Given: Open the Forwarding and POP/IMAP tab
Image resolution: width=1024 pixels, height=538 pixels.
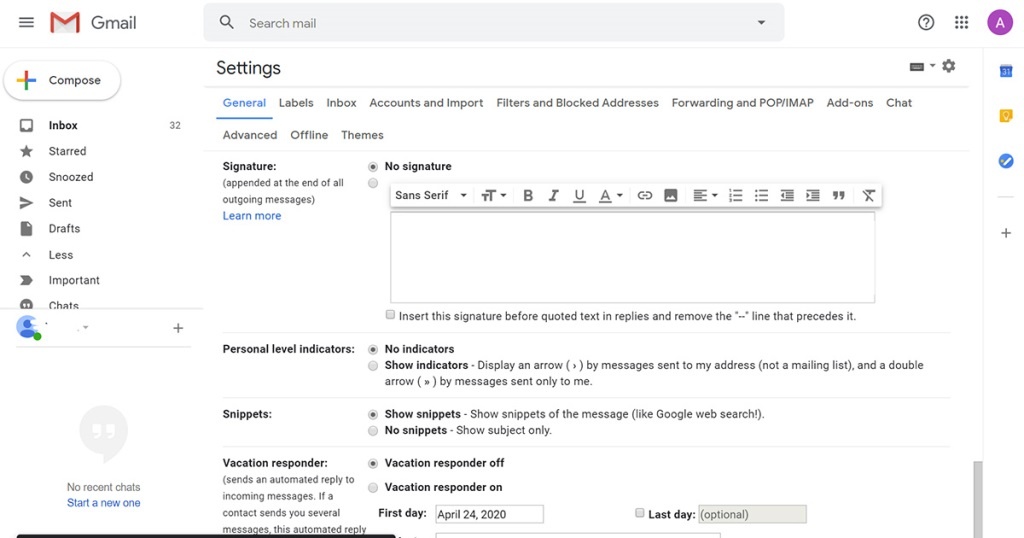Looking at the screenshot, I should click(x=742, y=103).
